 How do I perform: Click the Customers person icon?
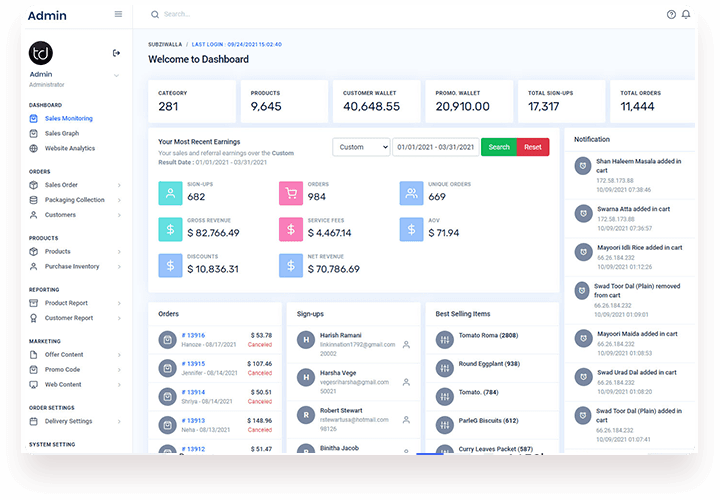34,215
